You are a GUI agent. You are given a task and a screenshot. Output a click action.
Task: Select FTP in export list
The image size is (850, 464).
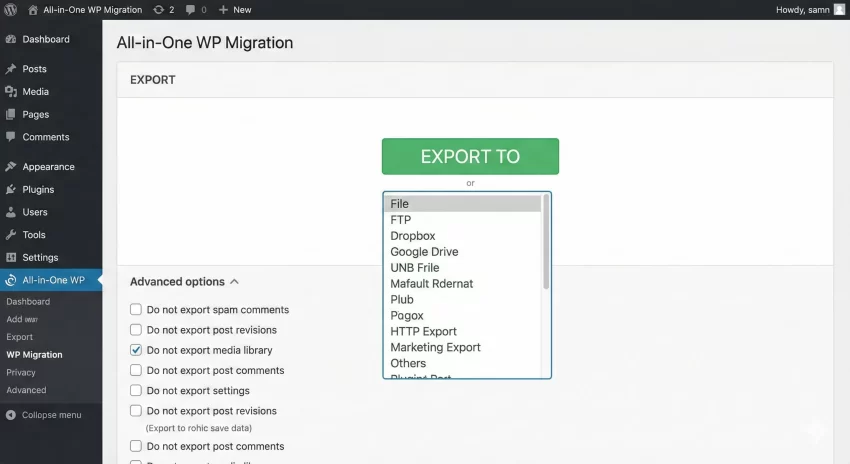click(462, 220)
